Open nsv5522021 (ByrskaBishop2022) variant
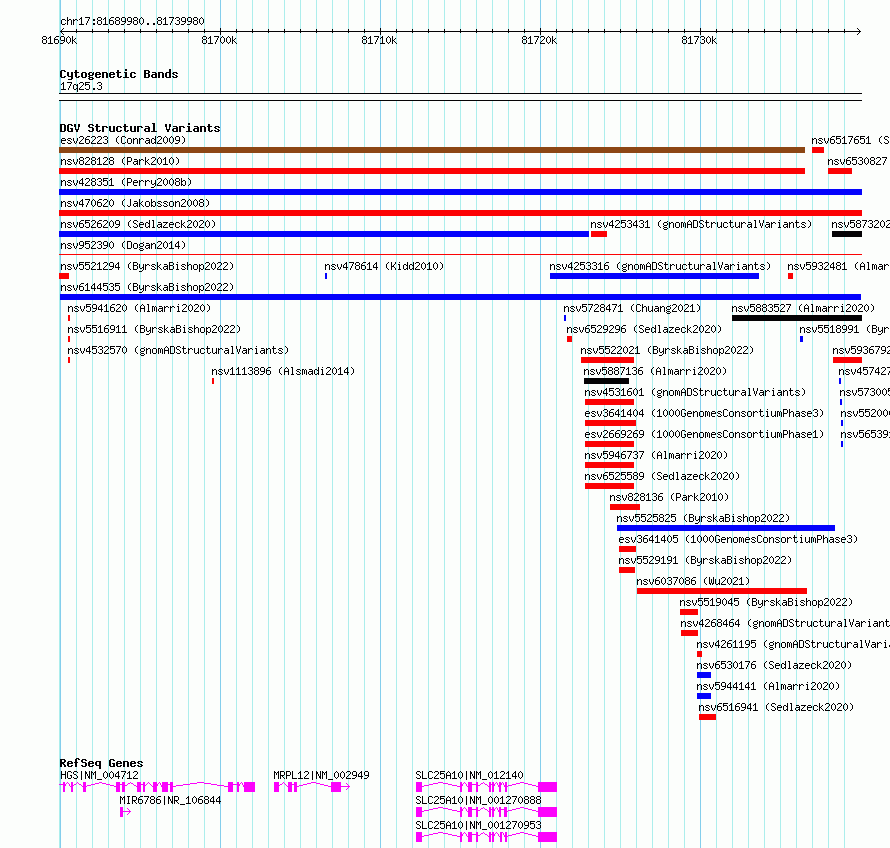Screen dimensions: 890x848 click(667, 350)
